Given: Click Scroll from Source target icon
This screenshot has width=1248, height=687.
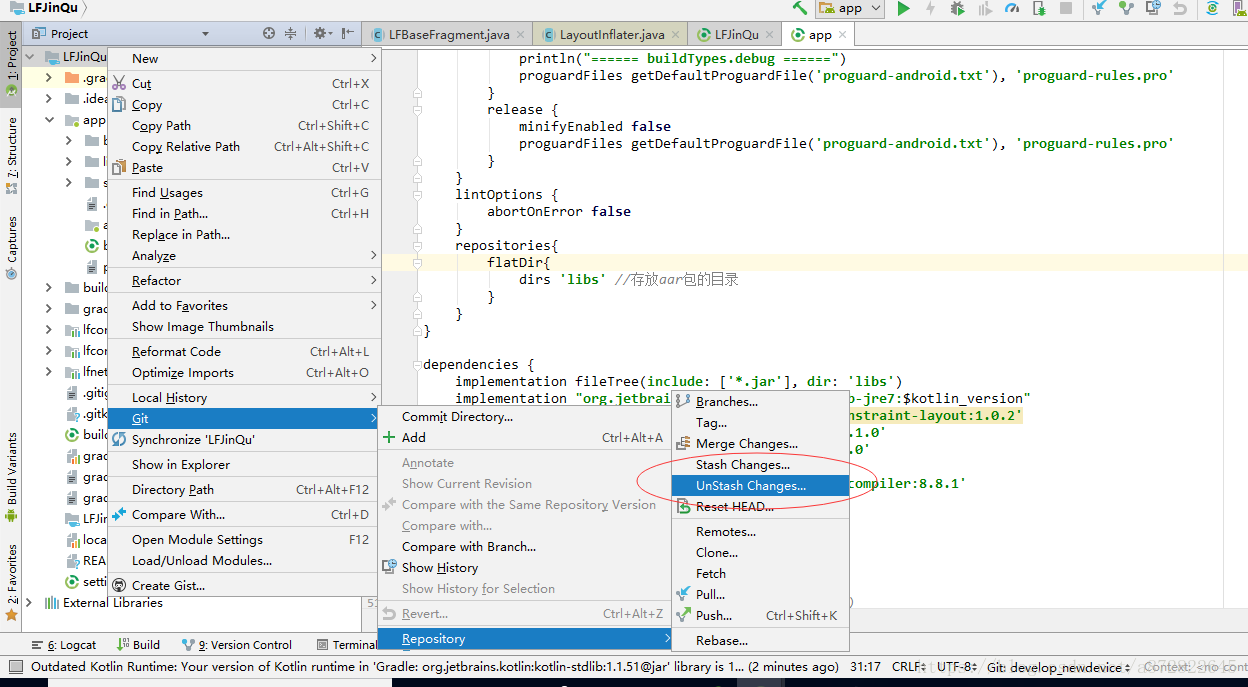Looking at the screenshot, I should [269, 33].
